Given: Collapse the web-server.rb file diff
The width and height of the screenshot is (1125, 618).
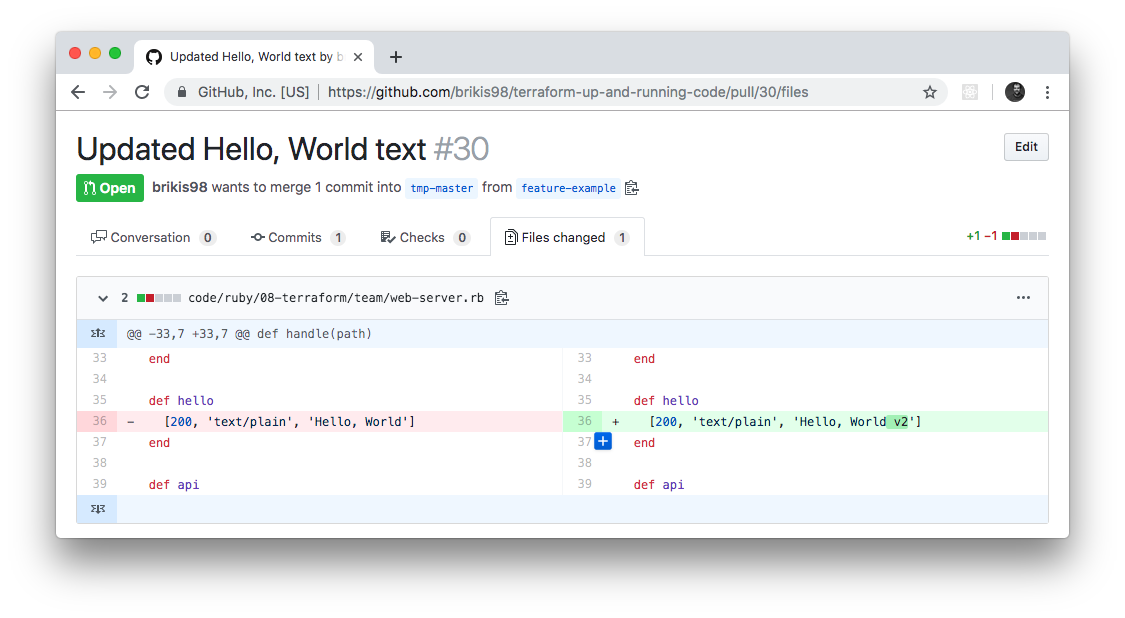Looking at the screenshot, I should 102,297.
